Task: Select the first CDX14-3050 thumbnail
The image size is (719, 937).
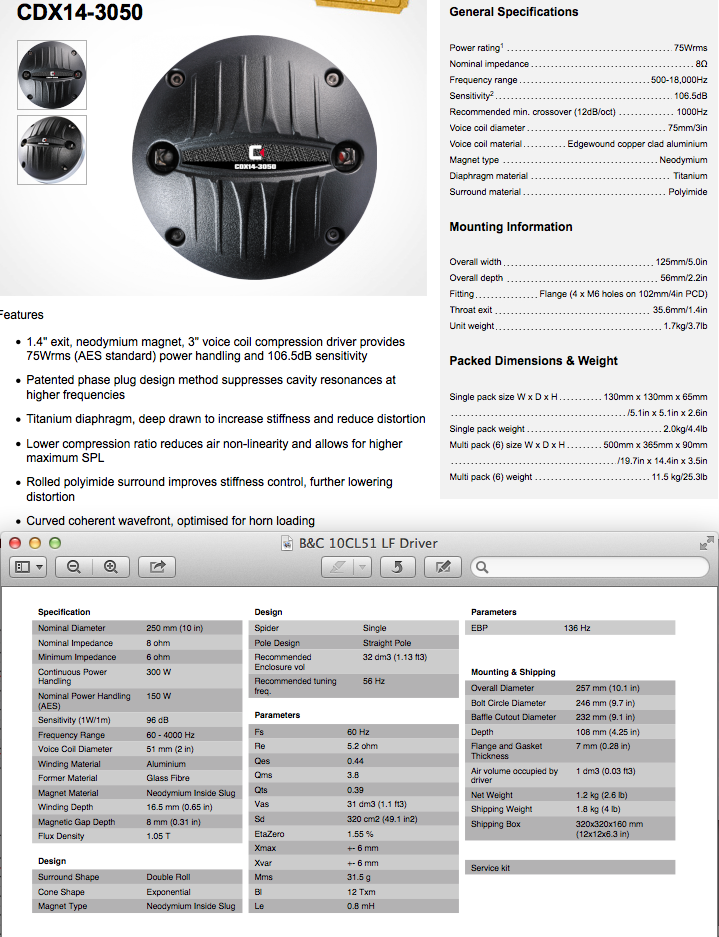Action: pyautogui.click(x=52, y=75)
